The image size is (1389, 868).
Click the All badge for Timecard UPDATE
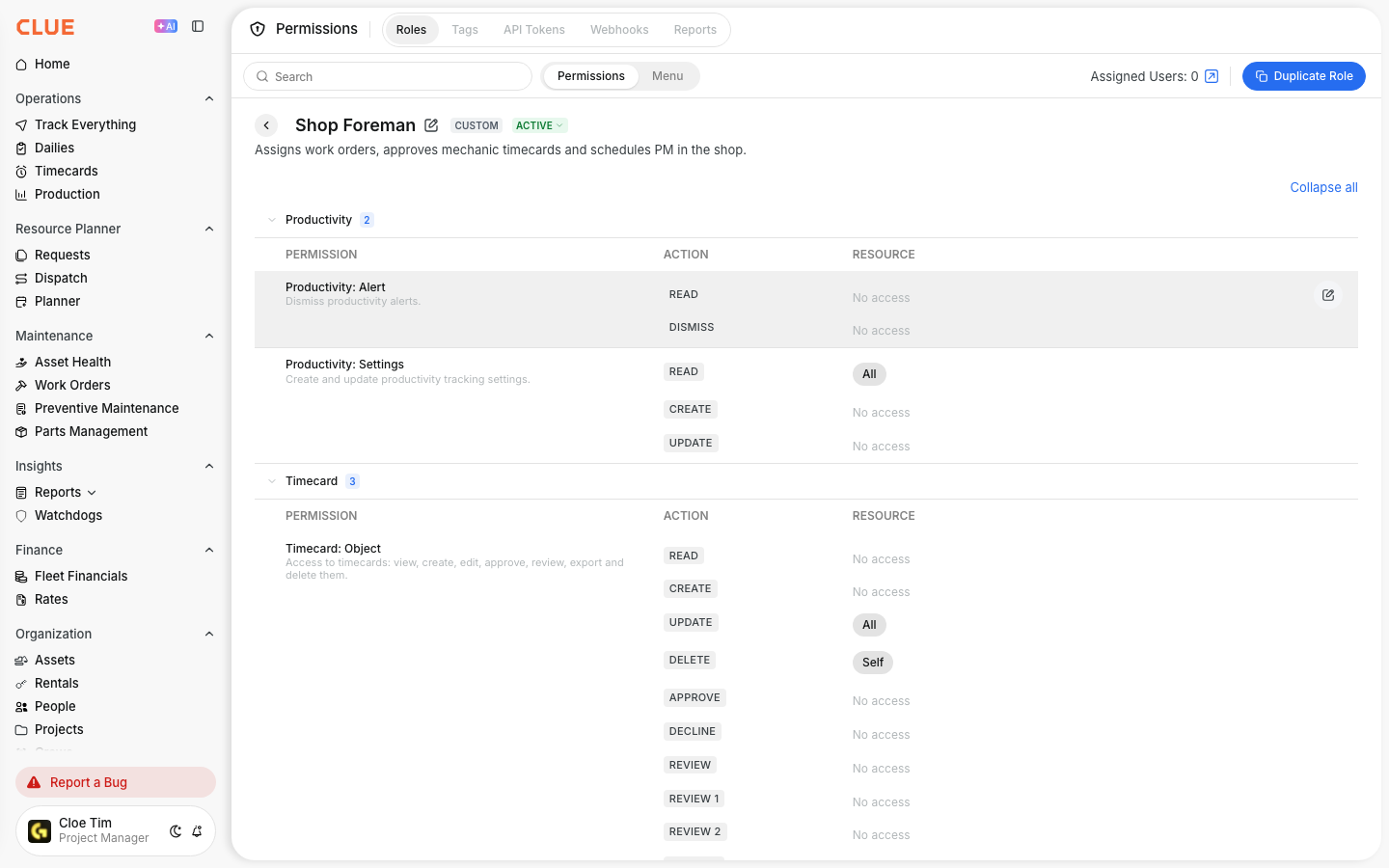tap(869, 625)
